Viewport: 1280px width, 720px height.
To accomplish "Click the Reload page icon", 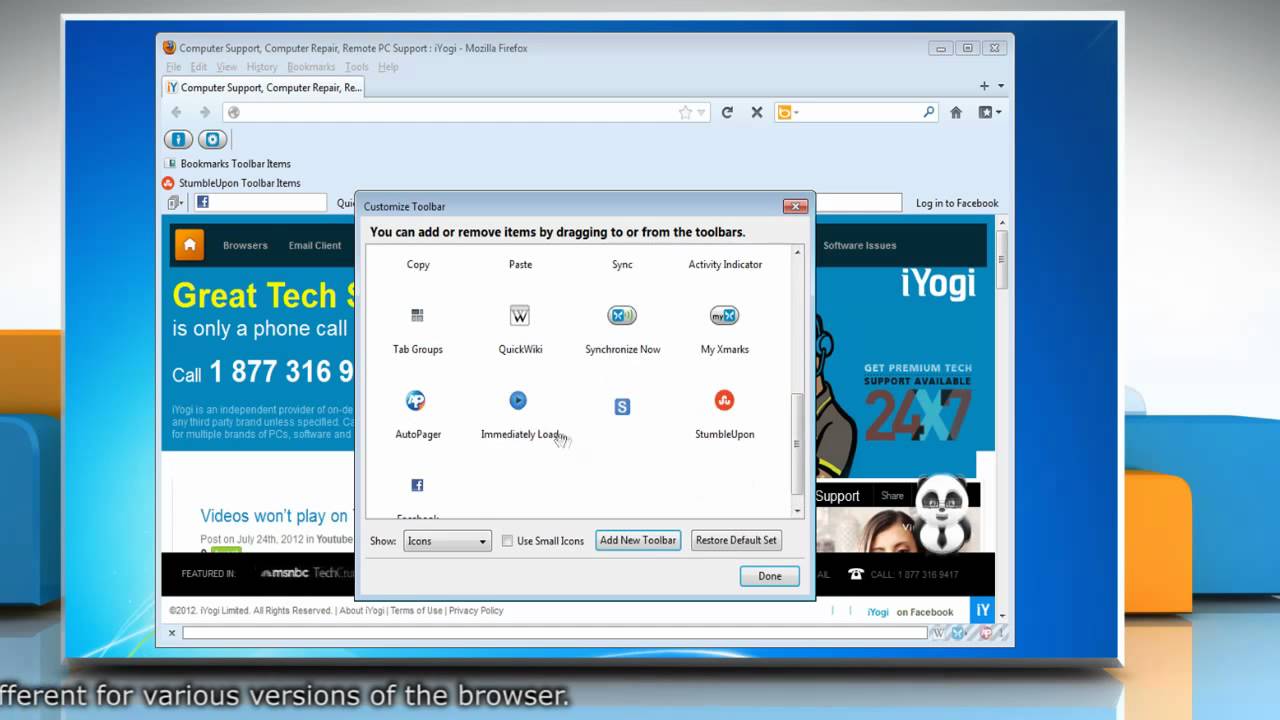I will click(x=727, y=113).
